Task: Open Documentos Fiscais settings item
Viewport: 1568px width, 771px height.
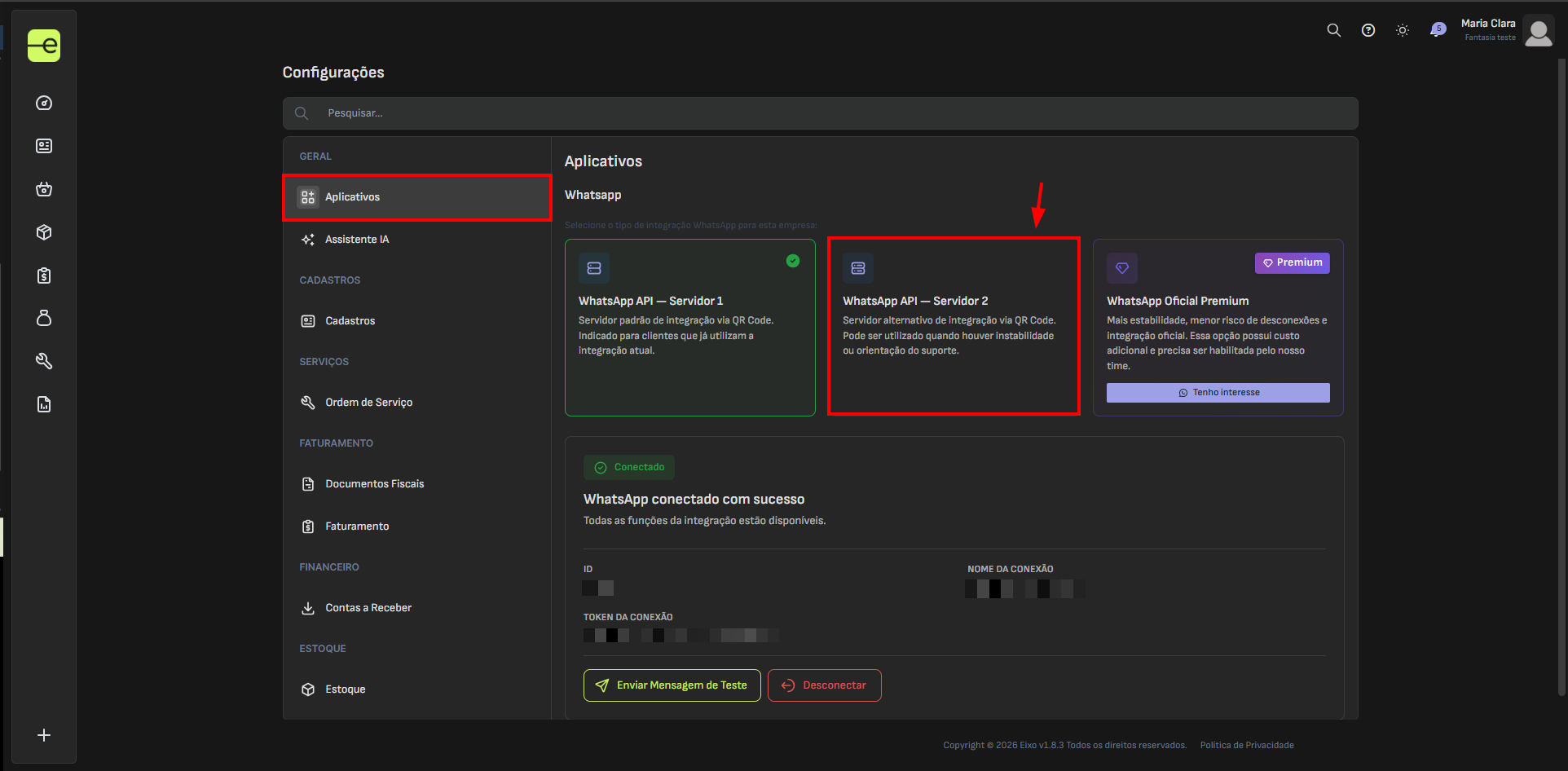Action: pyautogui.click(x=417, y=484)
